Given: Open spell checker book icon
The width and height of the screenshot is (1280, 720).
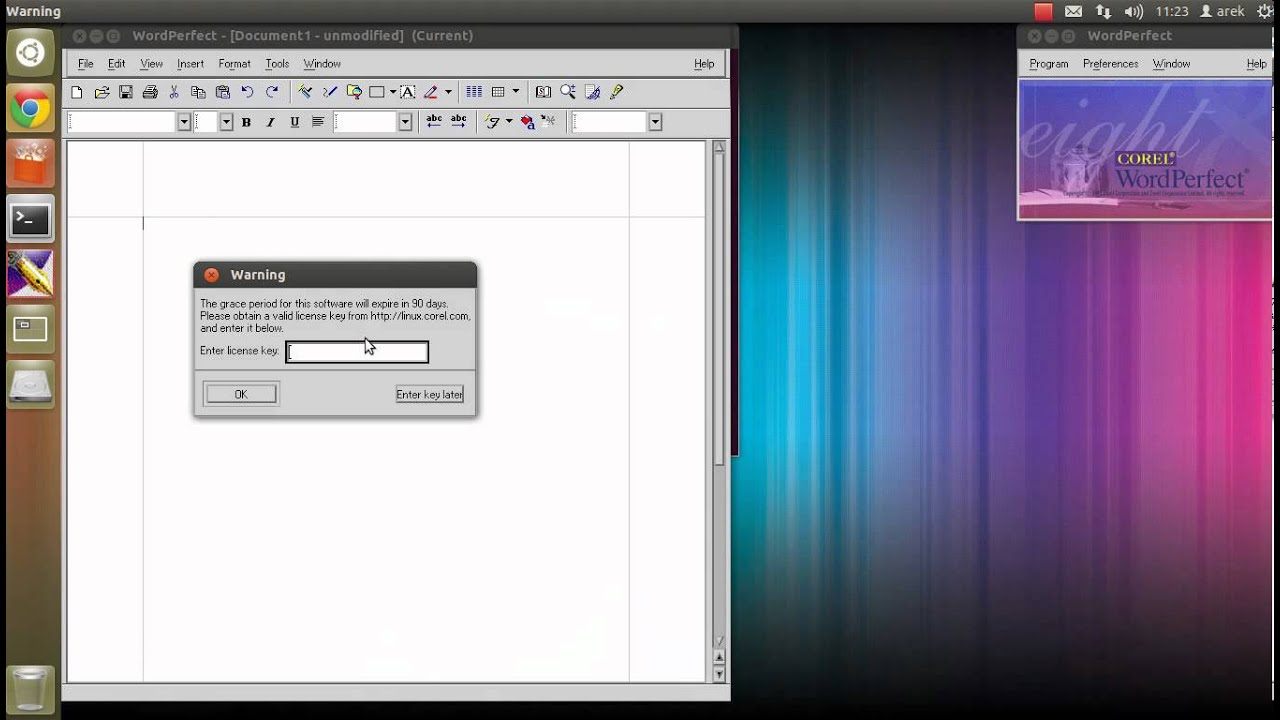Looking at the screenshot, I should [543, 92].
